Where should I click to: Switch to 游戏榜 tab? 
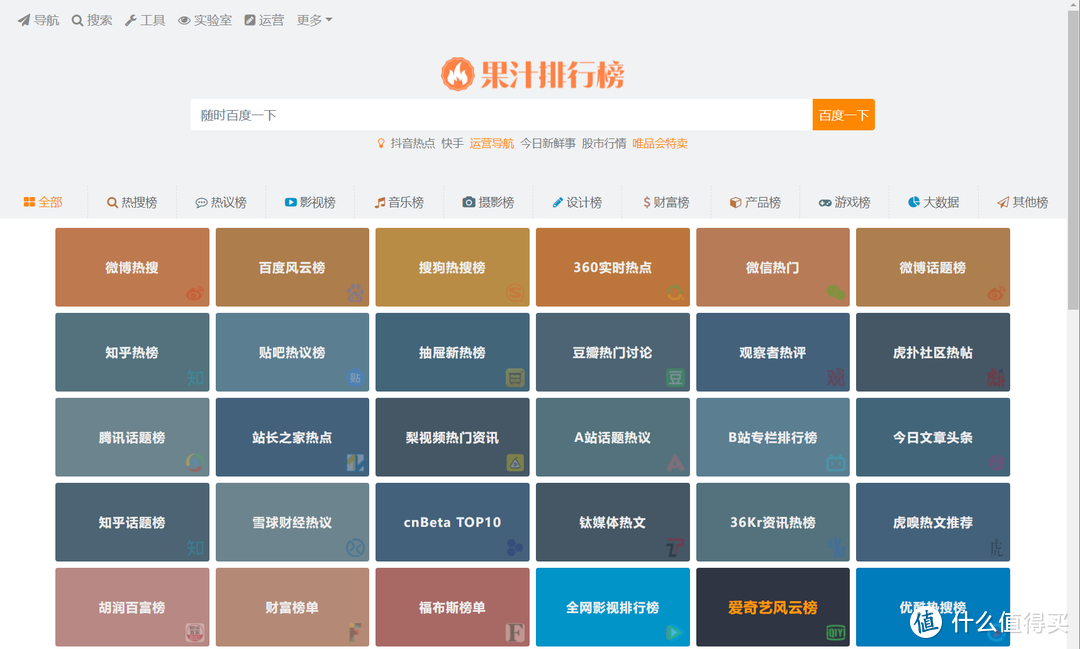[x=844, y=202]
